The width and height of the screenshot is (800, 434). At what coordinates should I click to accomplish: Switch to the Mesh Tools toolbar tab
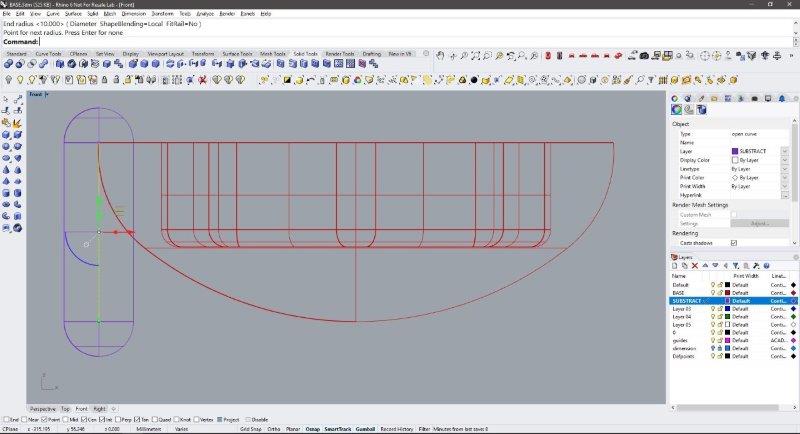pyautogui.click(x=273, y=54)
